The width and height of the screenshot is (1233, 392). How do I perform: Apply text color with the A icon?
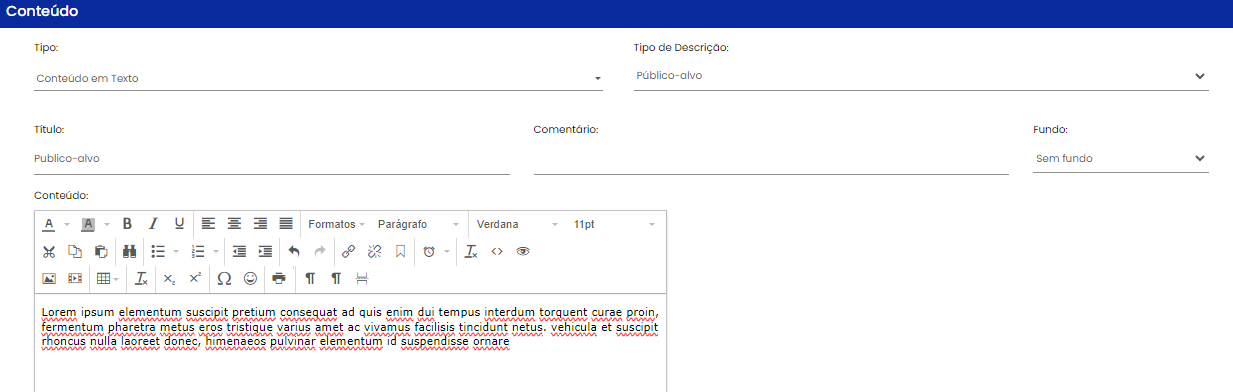point(48,224)
